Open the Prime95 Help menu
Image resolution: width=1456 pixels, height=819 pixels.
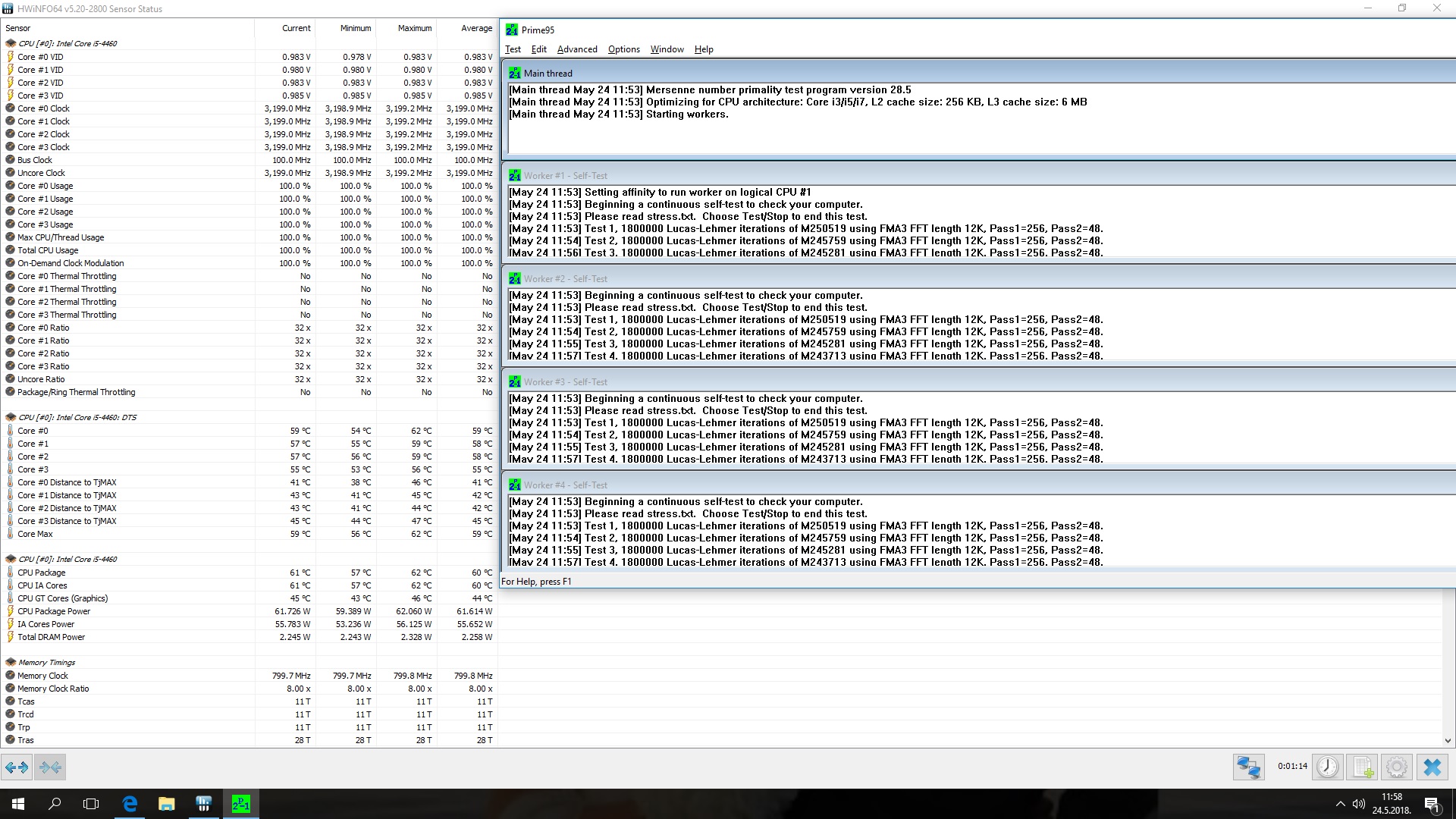pos(704,49)
